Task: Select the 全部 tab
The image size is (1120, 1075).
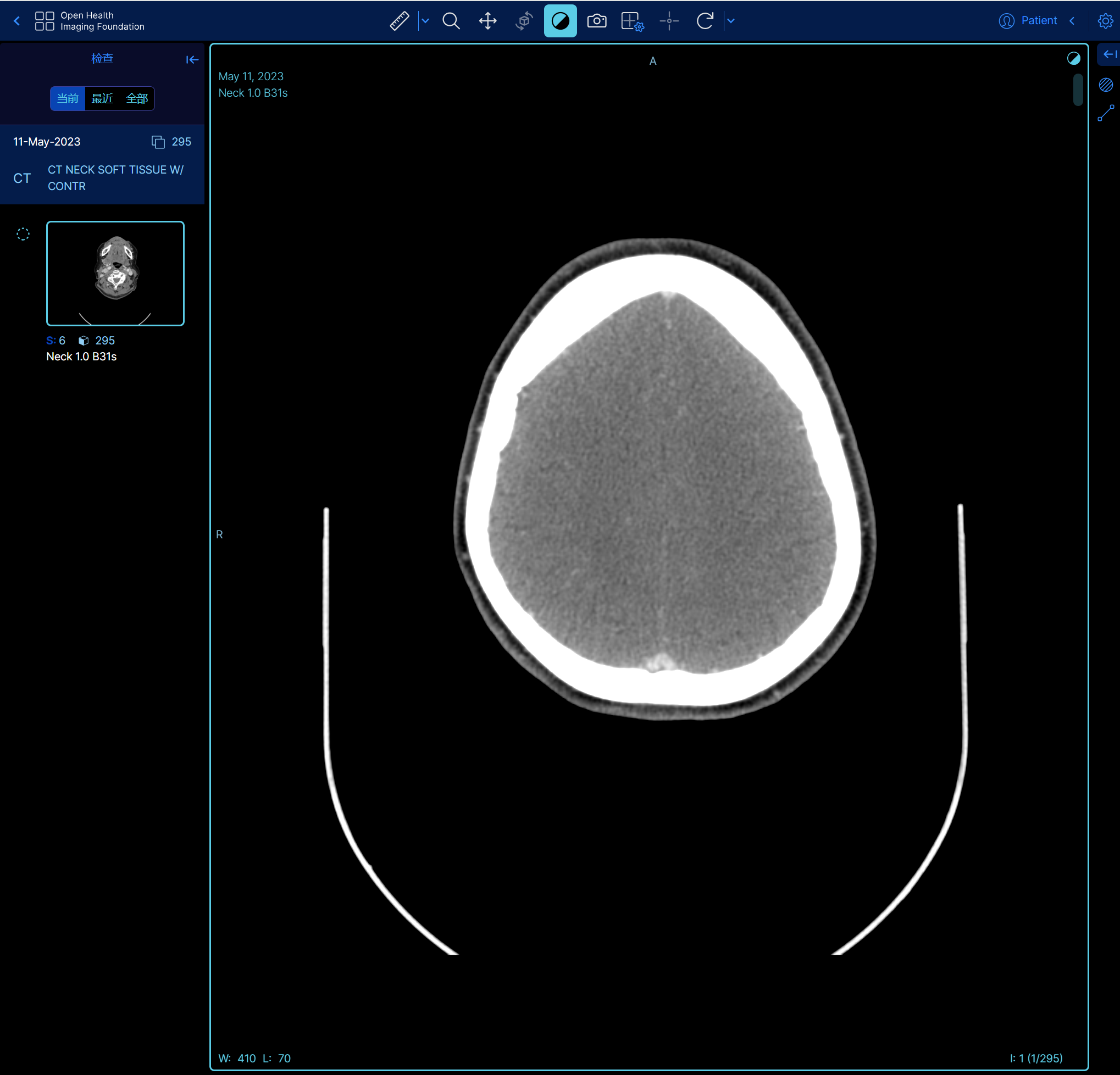Action: click(137, 98)
